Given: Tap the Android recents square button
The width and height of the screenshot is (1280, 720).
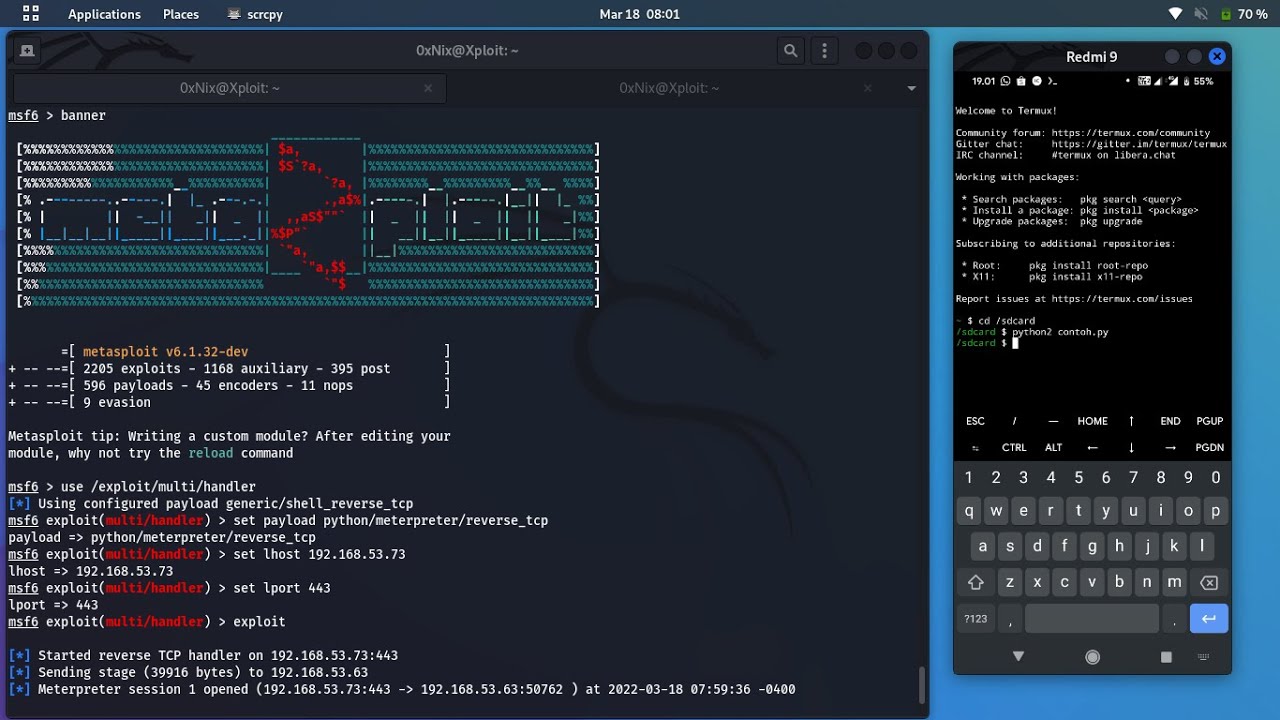Looking at the screenshot, I should [1166, 657].
